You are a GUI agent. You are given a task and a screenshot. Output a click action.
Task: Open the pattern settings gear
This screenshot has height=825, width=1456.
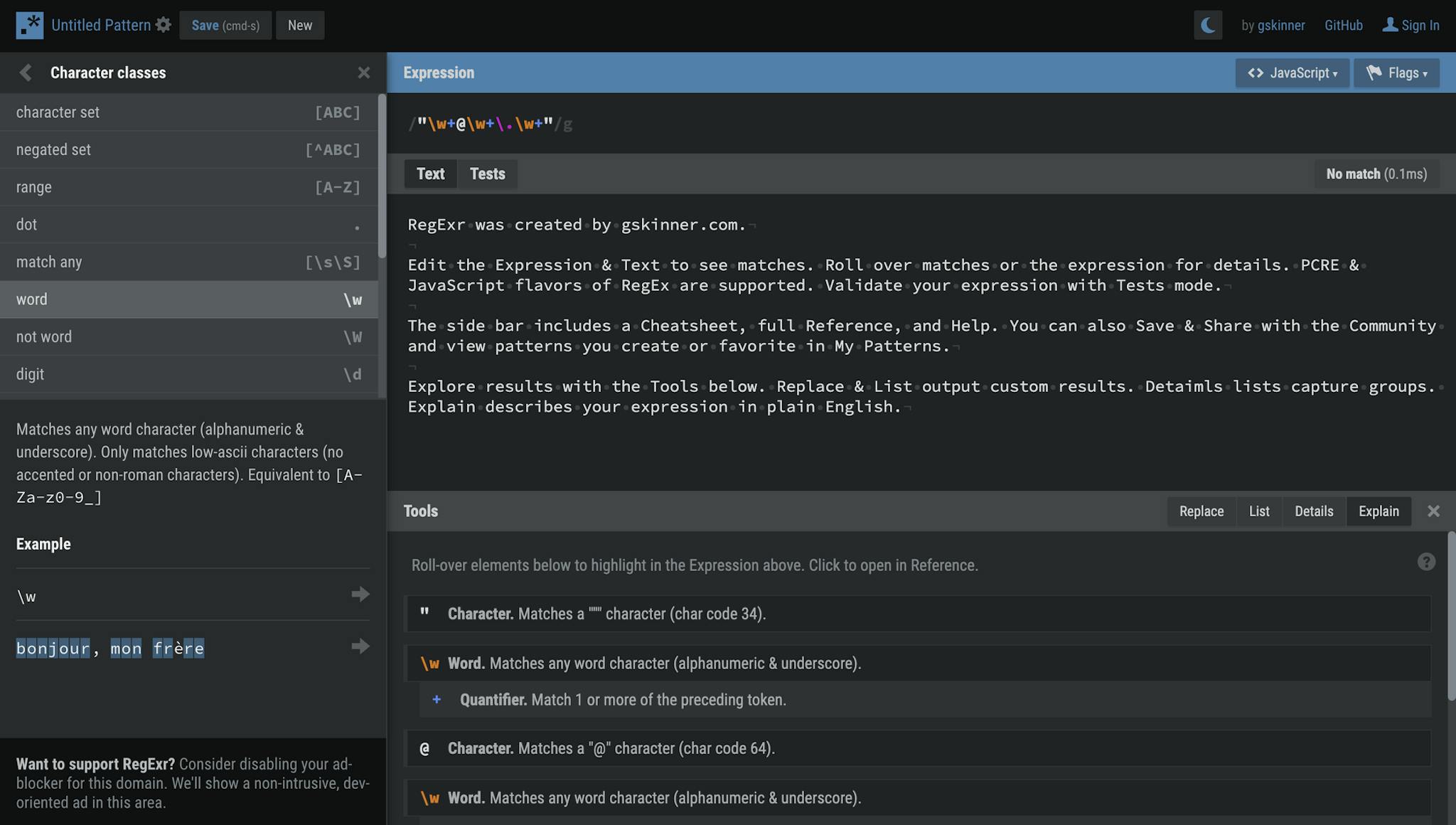[x=163, y=24]
